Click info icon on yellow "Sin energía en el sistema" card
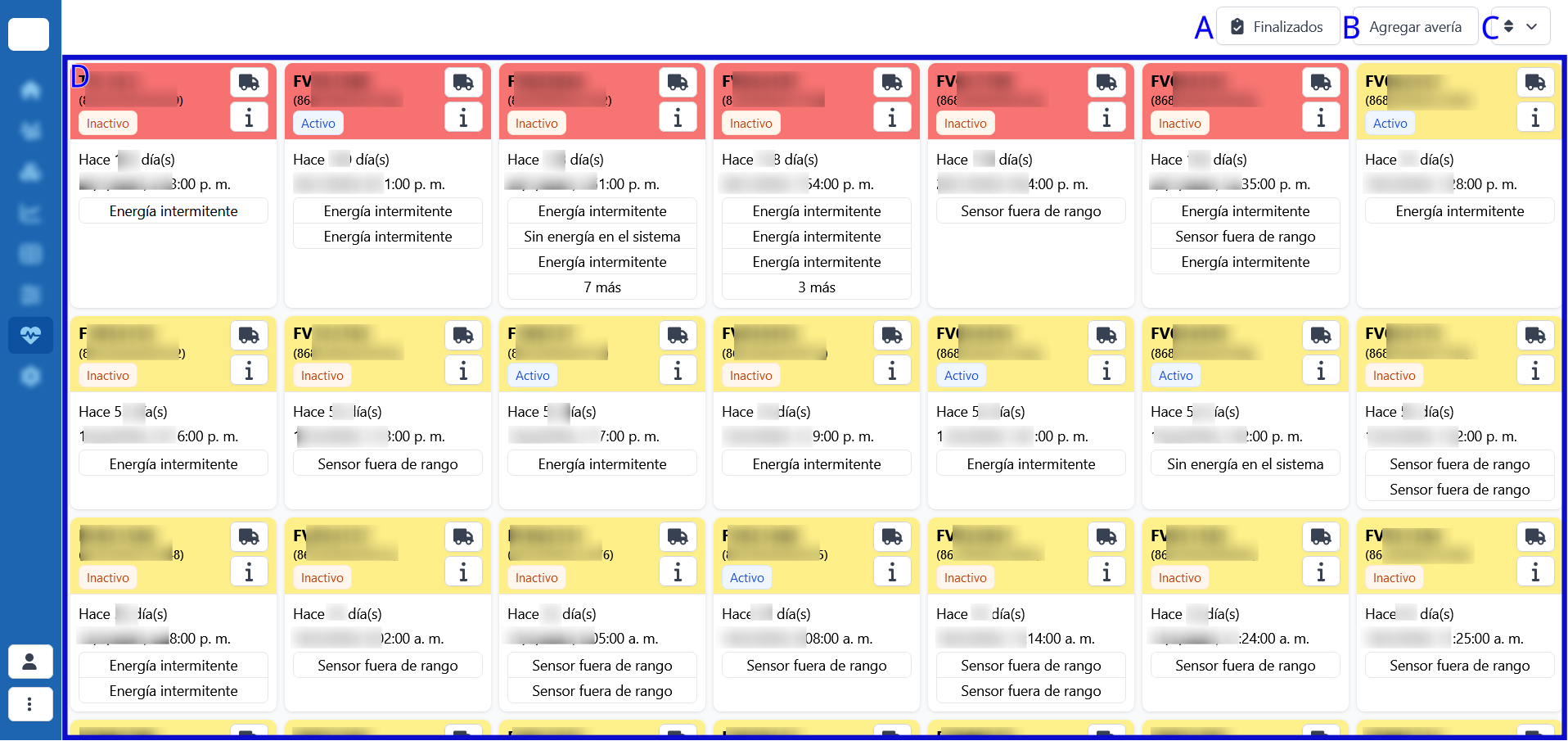This screenshot has width=1568, height=741. (1321, 370)
